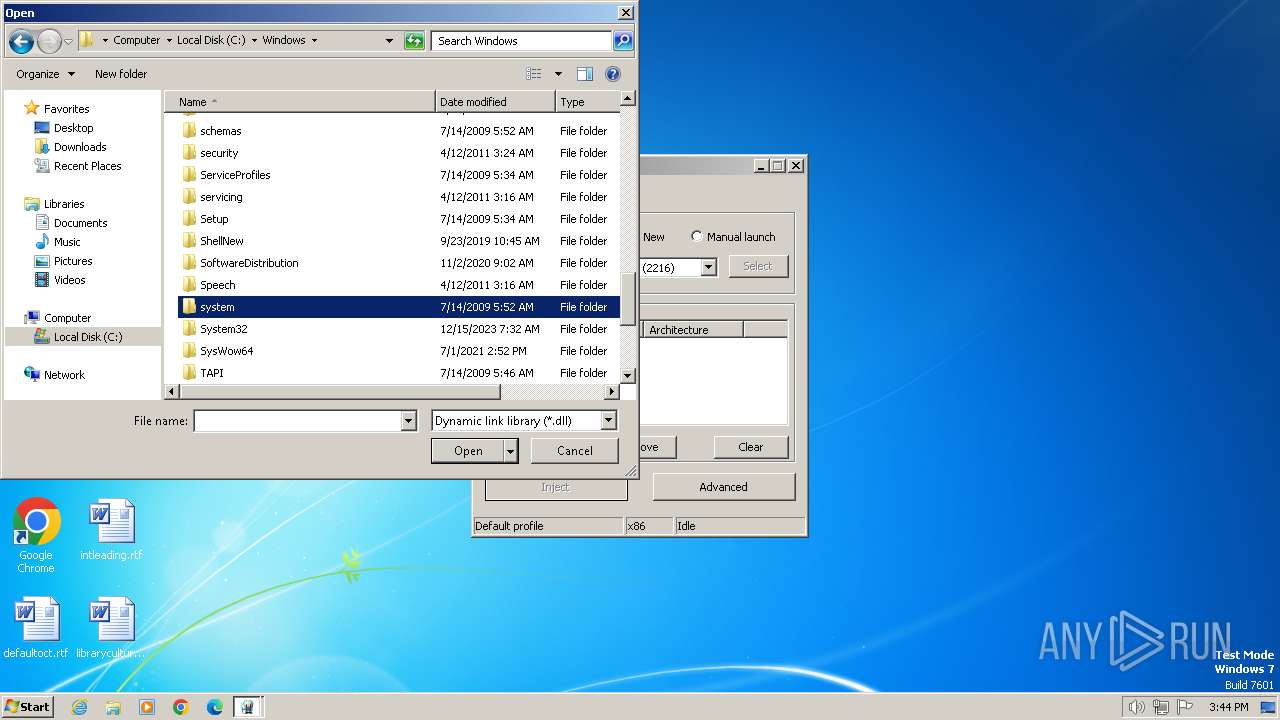Click the File name input field
This screenshot has width=1280, height=720.
[297, 421]
